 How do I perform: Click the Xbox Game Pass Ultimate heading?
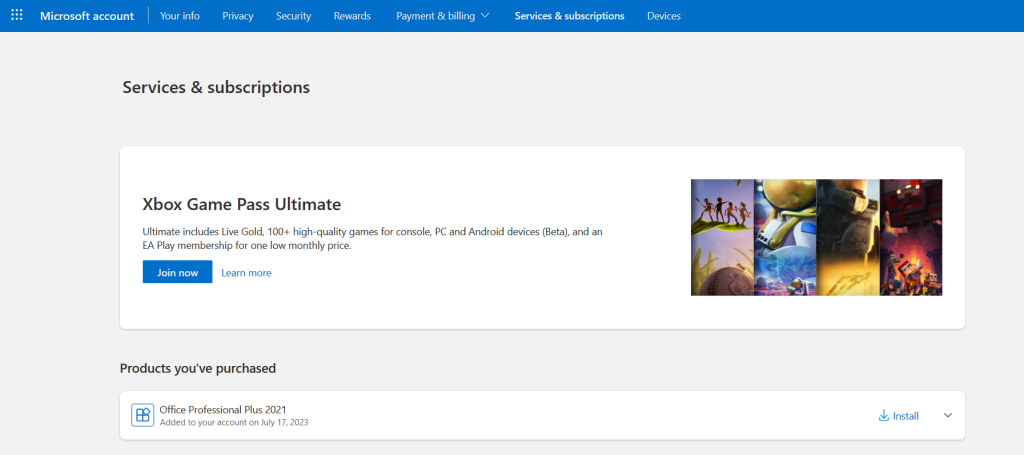[x=242, y=204]
